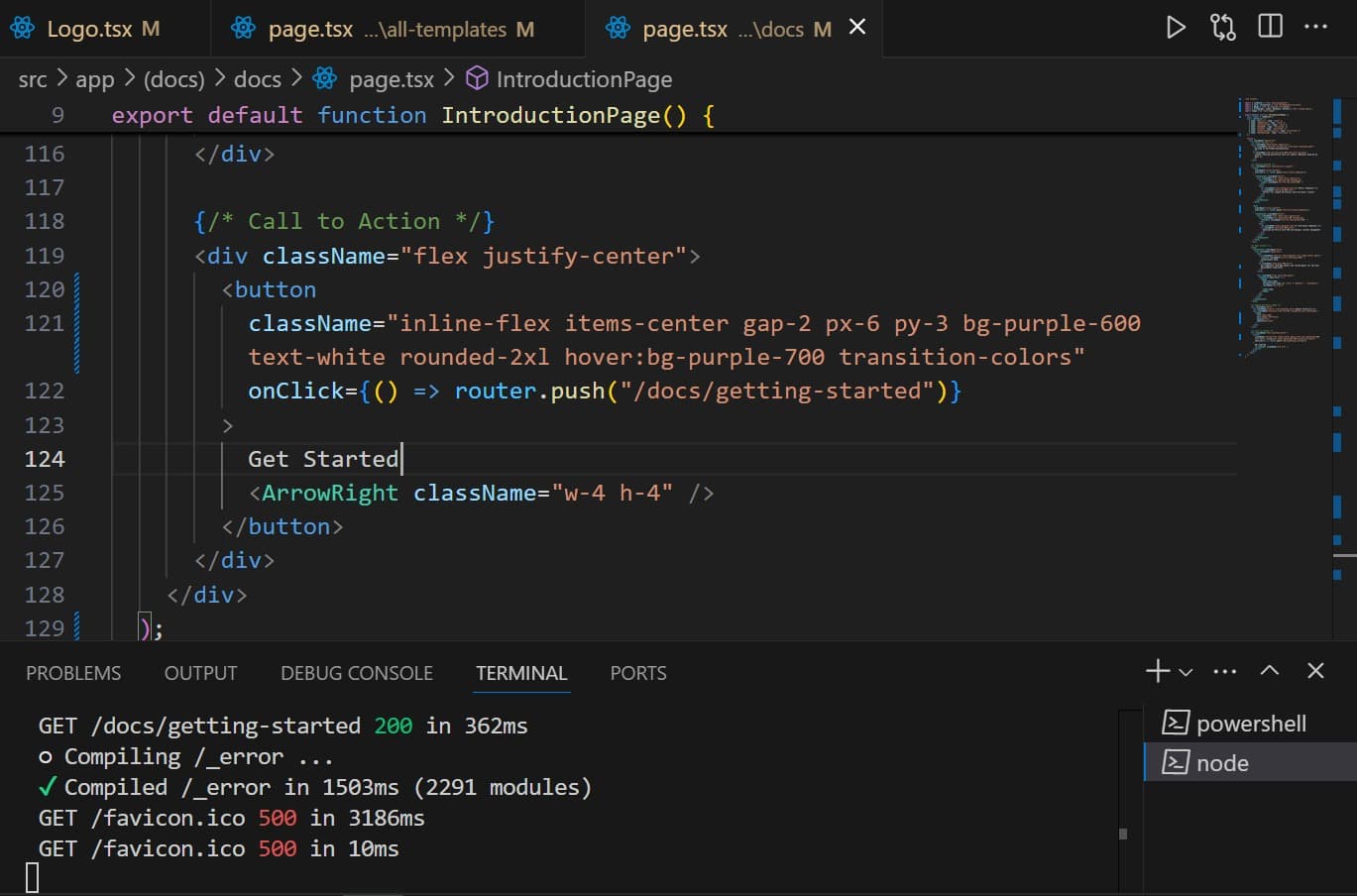Select the node terminal instance

click(x=1250, y=762)
